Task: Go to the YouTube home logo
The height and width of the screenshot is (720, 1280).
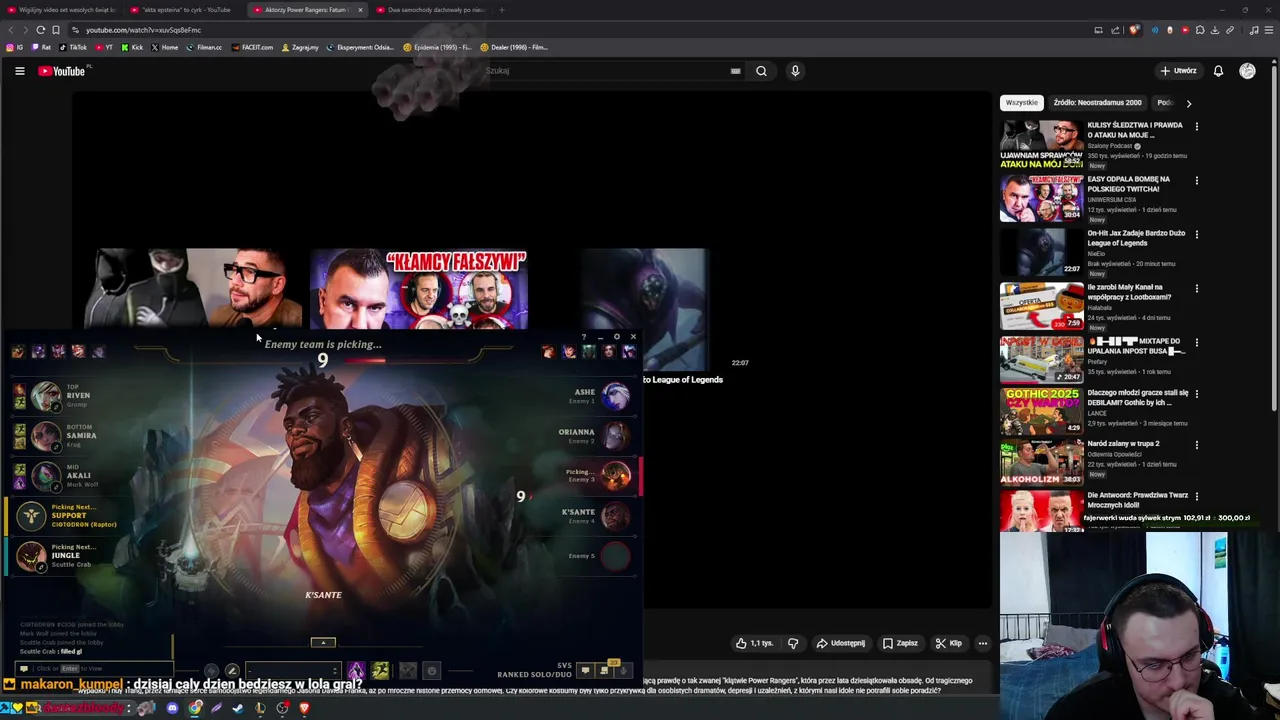Action: tap(62, 71)
